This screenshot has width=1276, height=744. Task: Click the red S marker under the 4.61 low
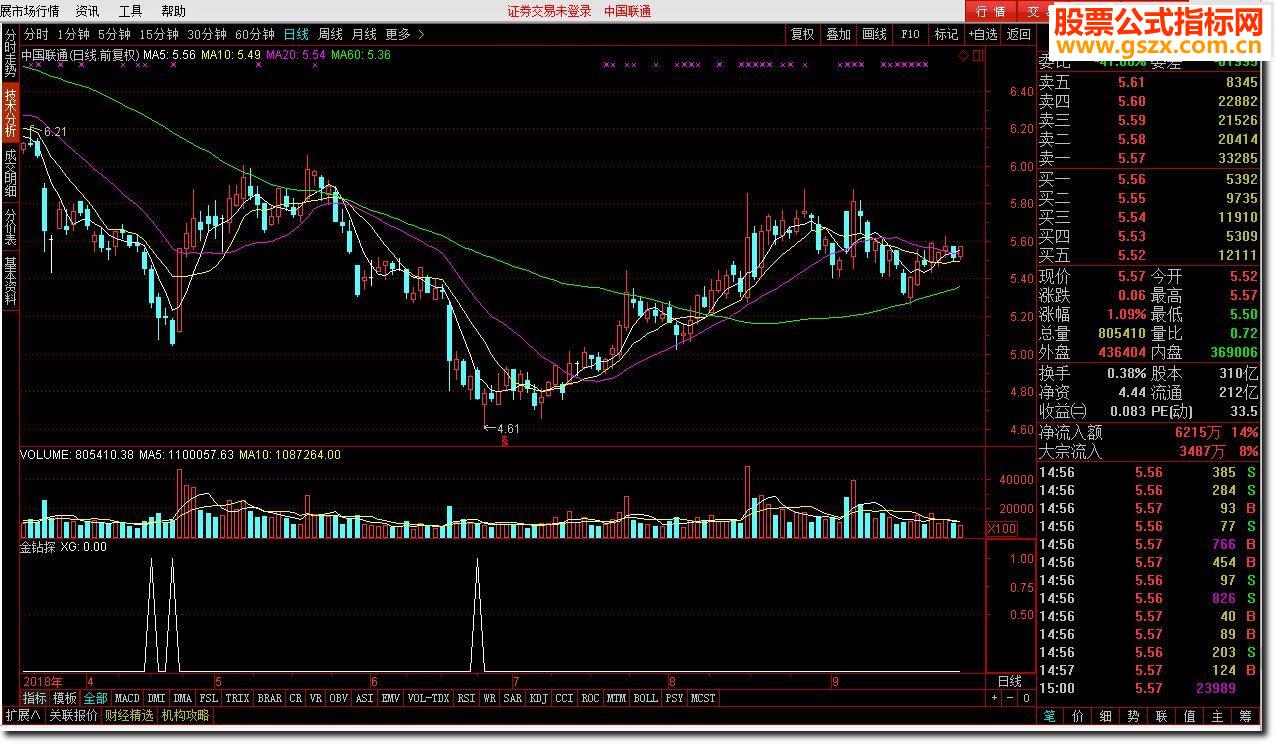tap(507, 439)
